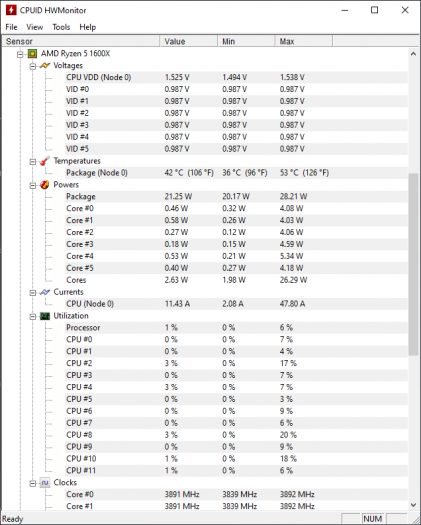Screen dimensions: 421x525
Task: Click the Utilization graph icon
Action: pyautogui.click(x=45, y=316)
